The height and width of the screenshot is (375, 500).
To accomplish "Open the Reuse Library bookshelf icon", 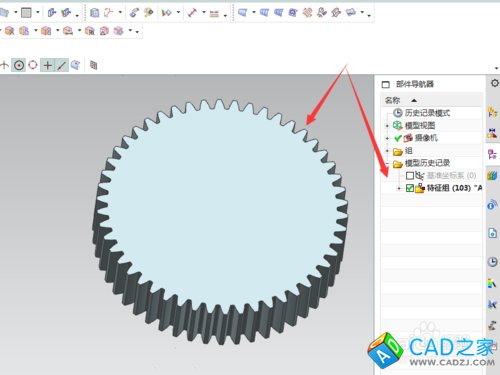I will point(492,175).
